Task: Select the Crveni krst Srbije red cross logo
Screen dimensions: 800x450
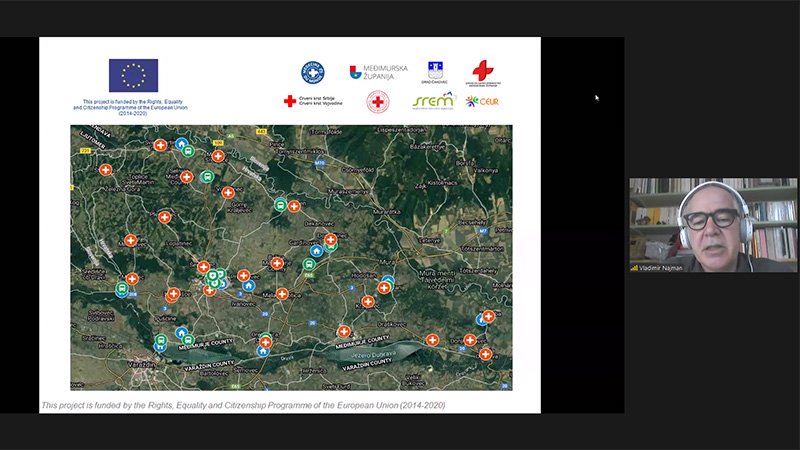Action: pyautogui.click(x=313, y=101)
